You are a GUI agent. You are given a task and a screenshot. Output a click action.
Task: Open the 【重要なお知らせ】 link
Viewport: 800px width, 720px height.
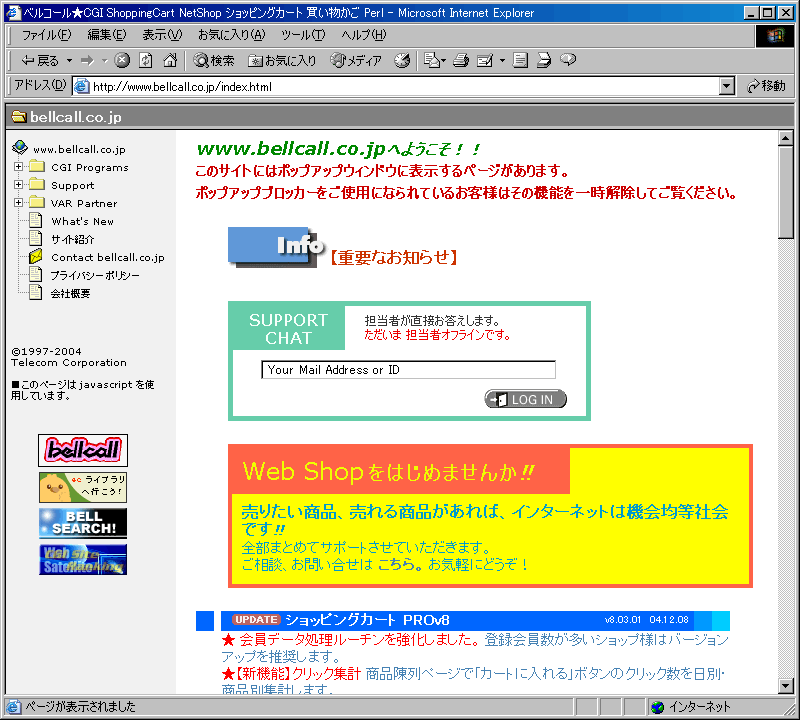(393, 257)
